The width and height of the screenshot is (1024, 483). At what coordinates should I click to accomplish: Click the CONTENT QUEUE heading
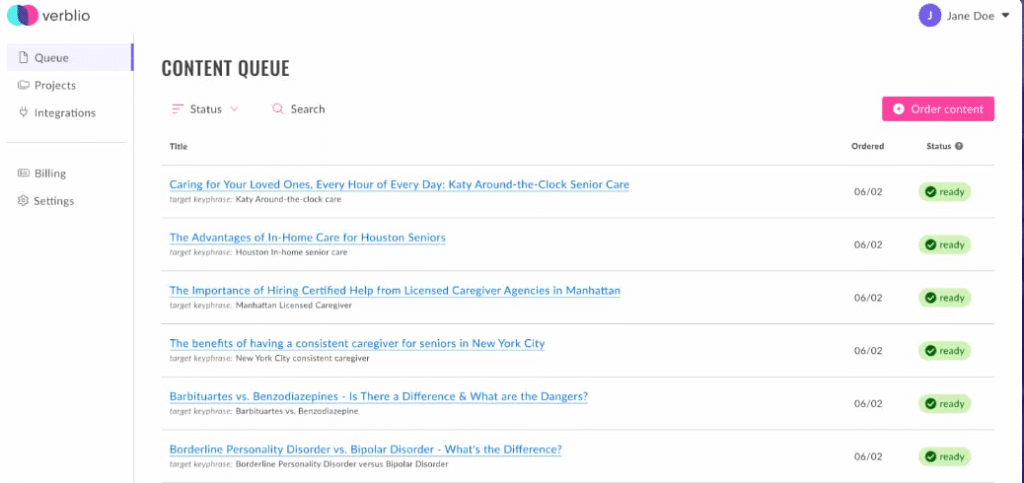pyautogui.click(x=225, y=69)
